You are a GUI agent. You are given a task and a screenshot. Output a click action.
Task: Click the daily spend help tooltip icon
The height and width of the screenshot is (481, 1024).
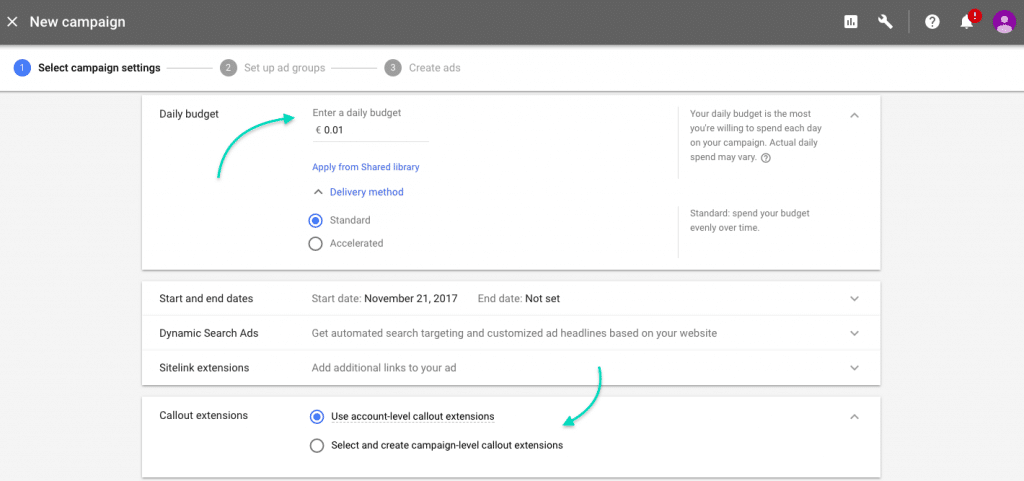click(765, 157)
